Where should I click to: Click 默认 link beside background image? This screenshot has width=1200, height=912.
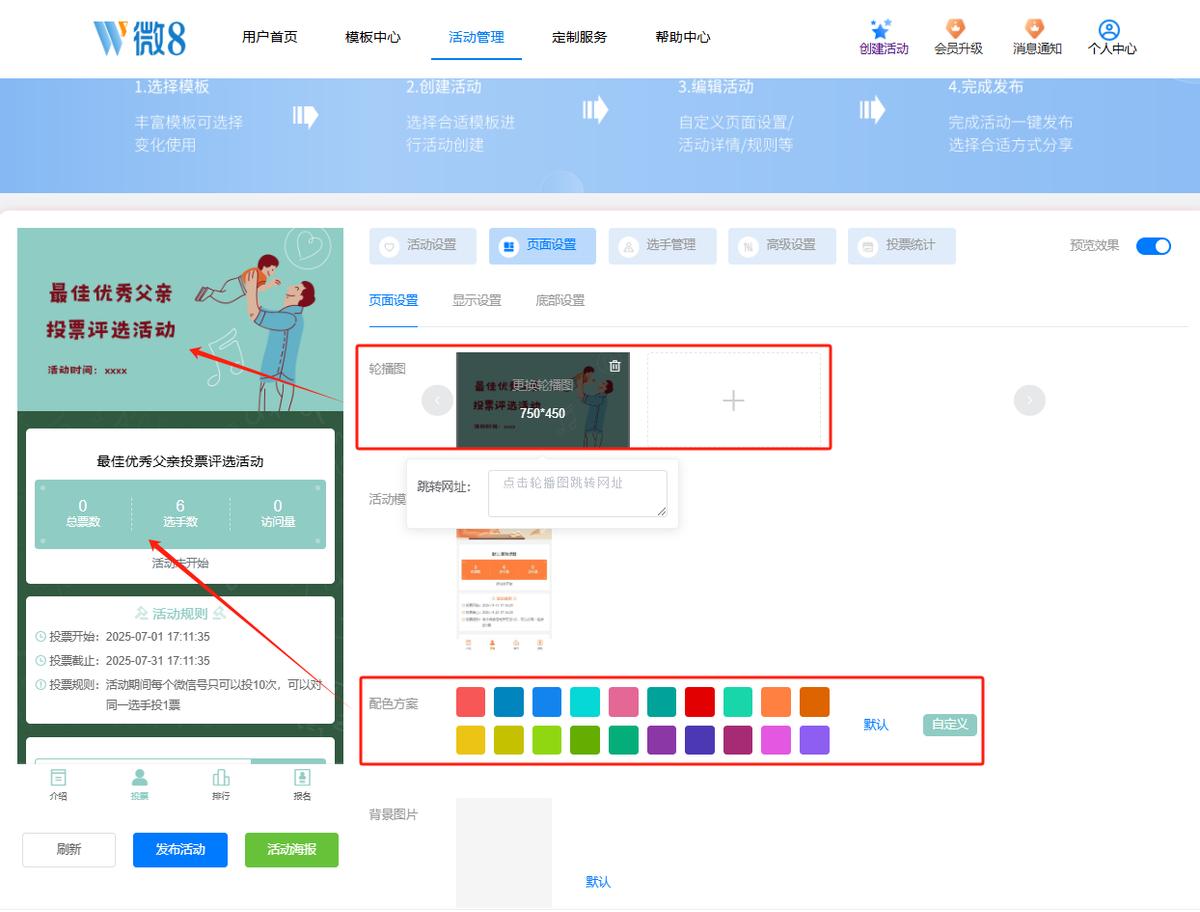[x=598, y=882]
